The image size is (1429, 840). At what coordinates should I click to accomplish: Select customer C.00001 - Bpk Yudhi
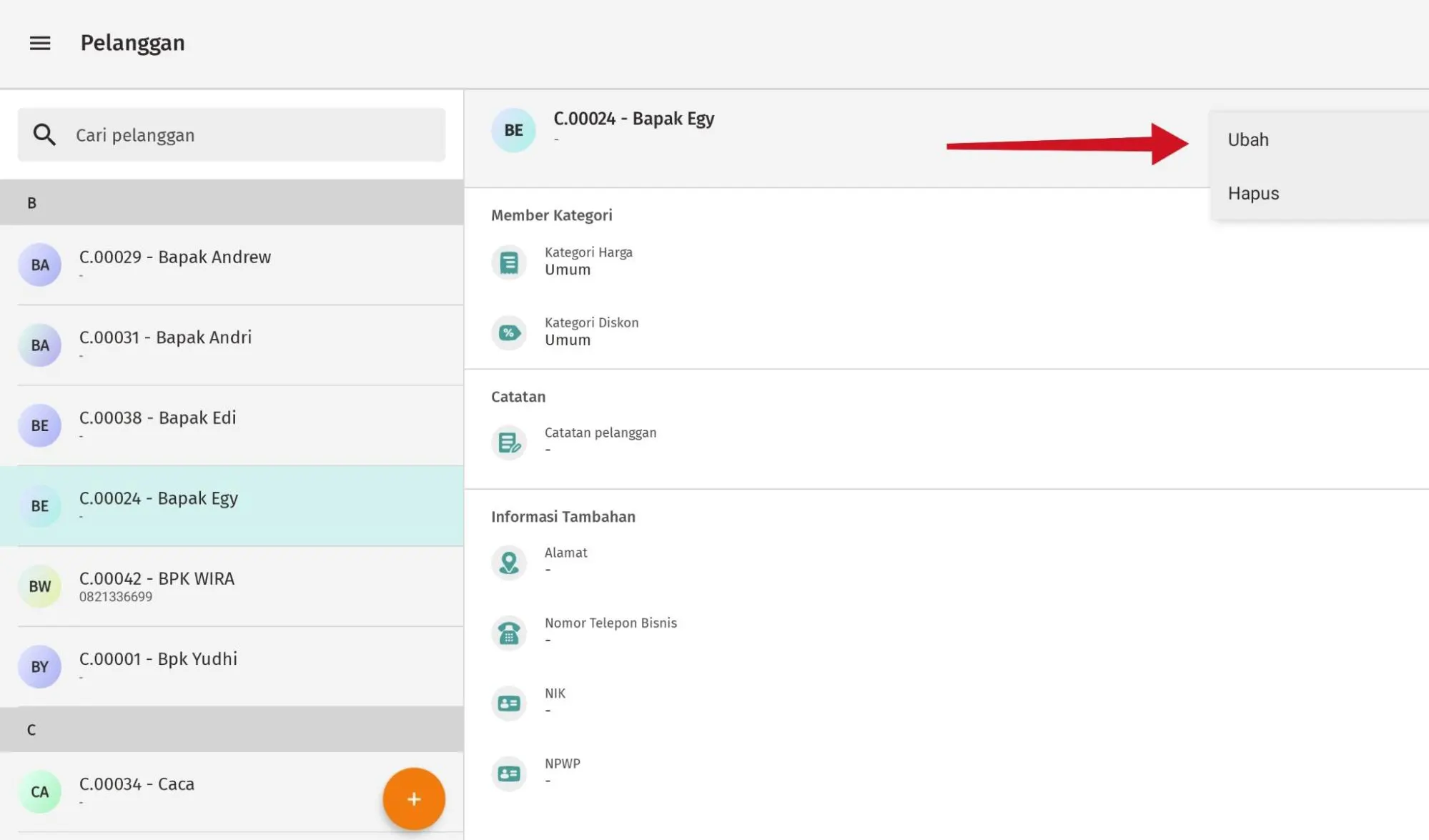tap(232, 666)
